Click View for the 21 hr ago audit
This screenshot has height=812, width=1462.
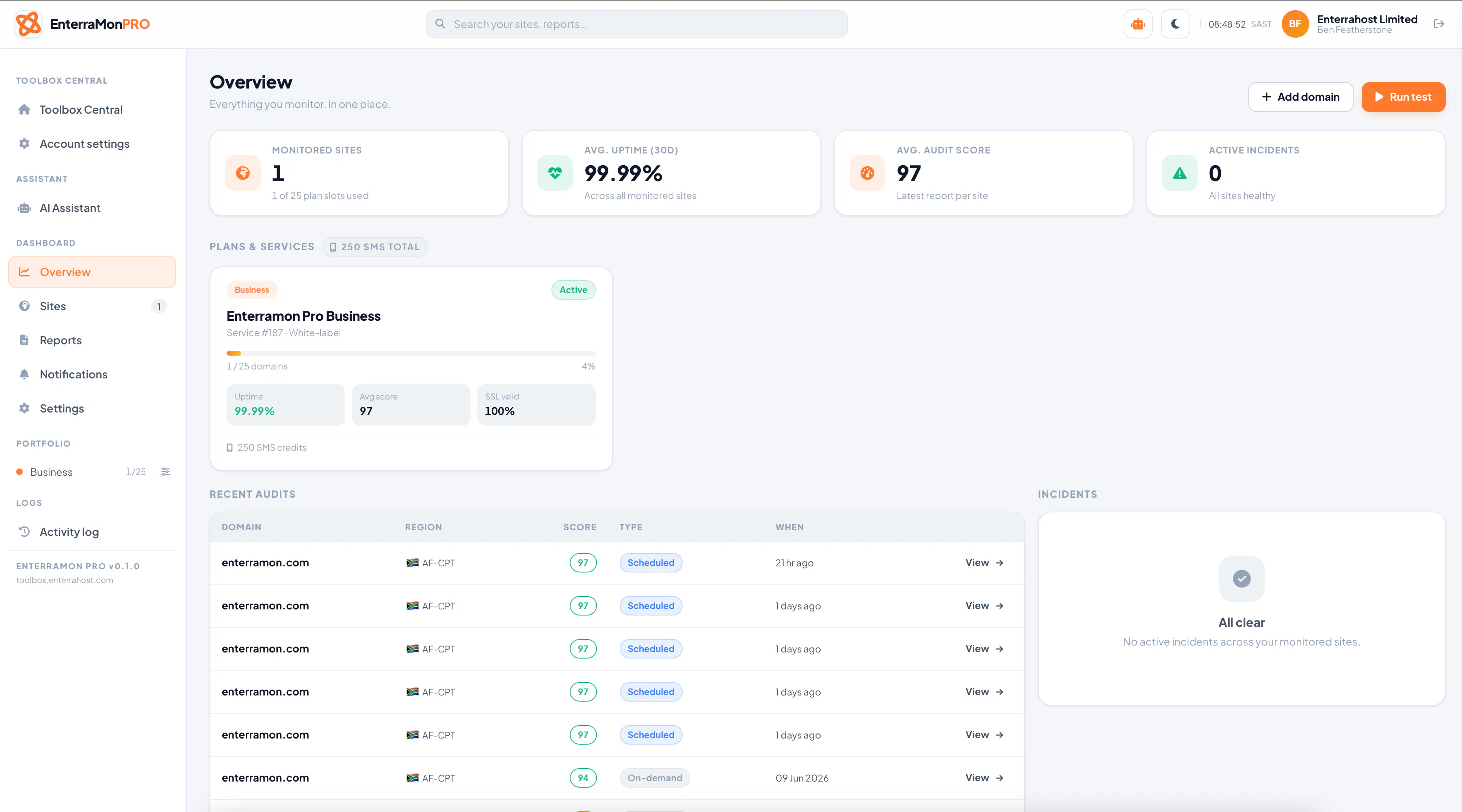pyautogui.click(x=985, y=562)
